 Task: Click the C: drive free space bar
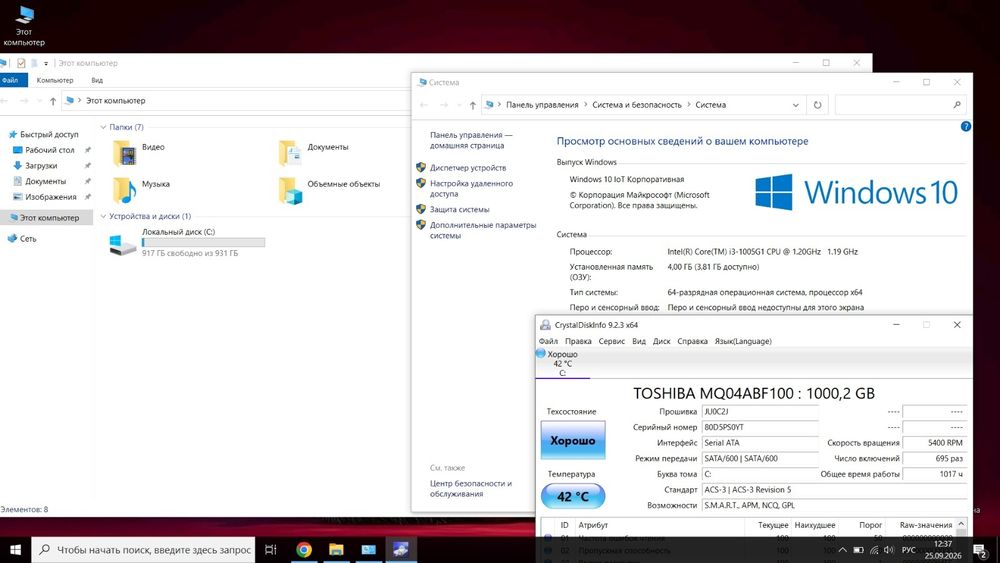click(203, 242)
